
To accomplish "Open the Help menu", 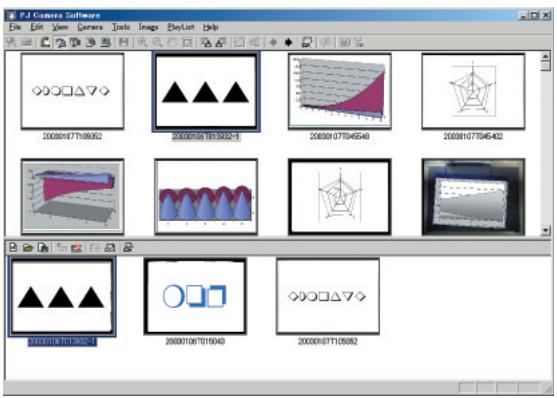I will [x=210, y=27].
